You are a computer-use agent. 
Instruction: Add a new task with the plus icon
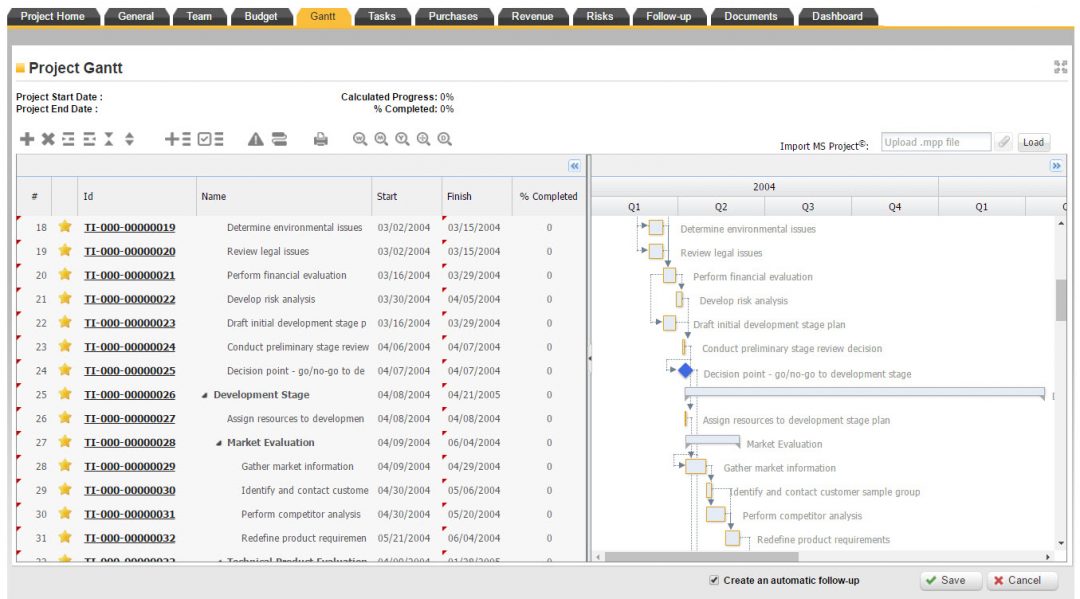coord(26,138)
